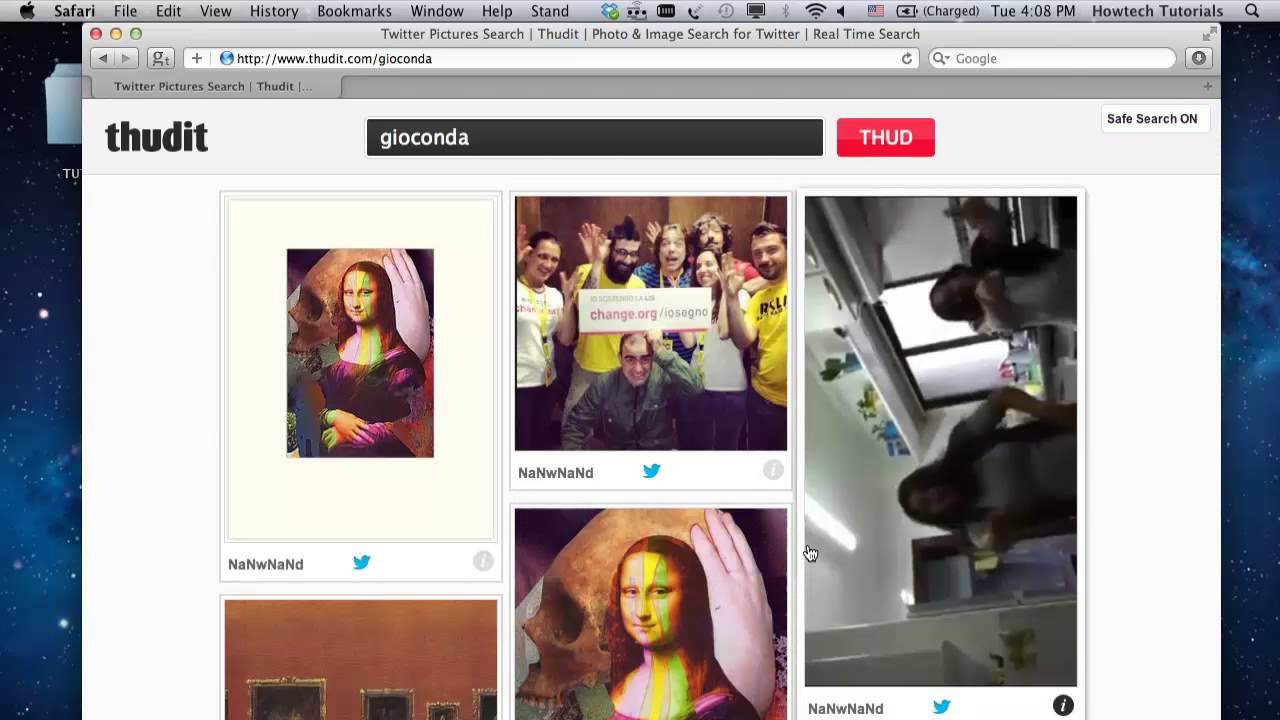
Task: Click the display mirroring menu bar icon
Action: coord(756,11)
